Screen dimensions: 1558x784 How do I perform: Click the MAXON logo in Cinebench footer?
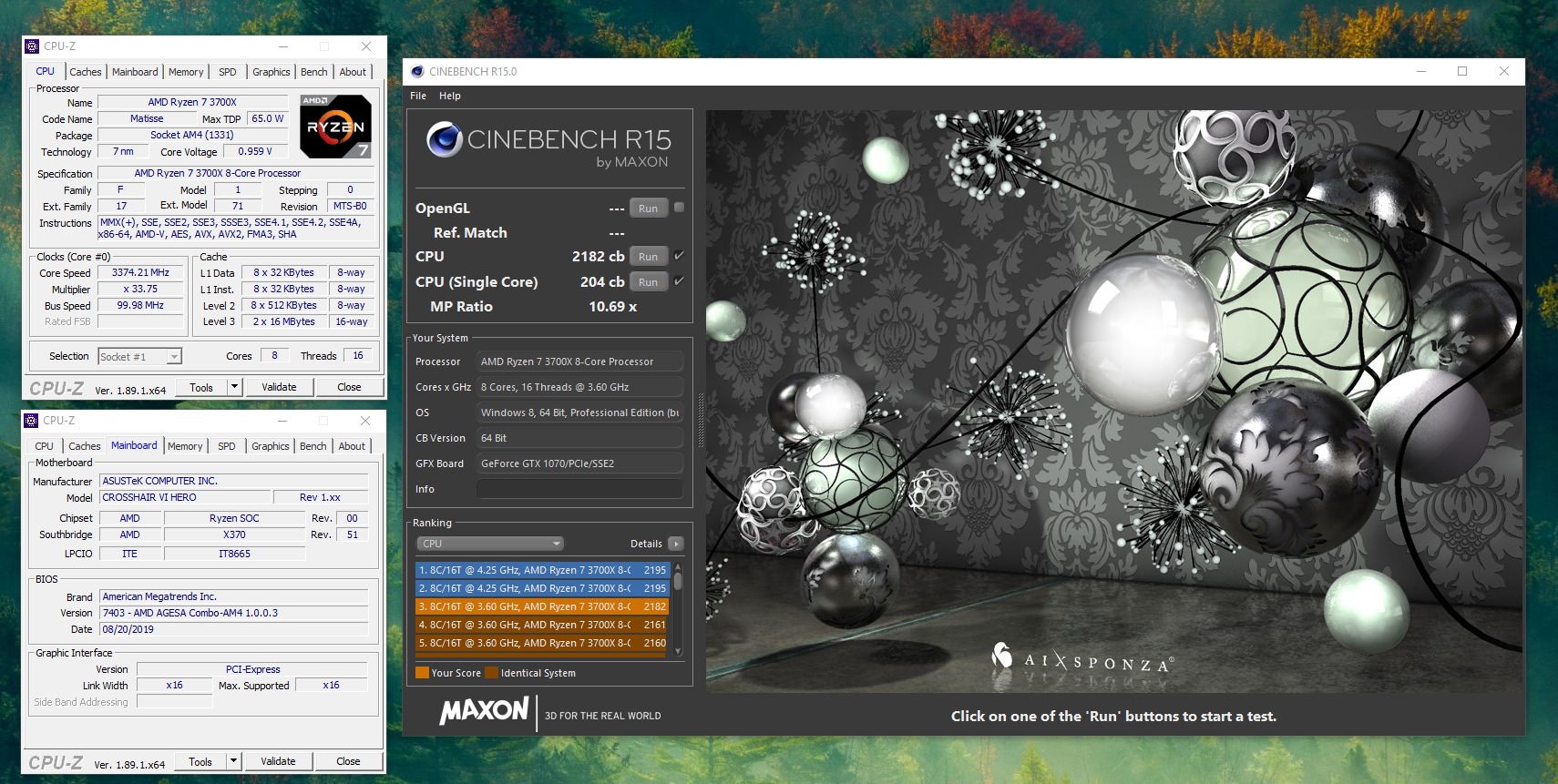[485, 711]
